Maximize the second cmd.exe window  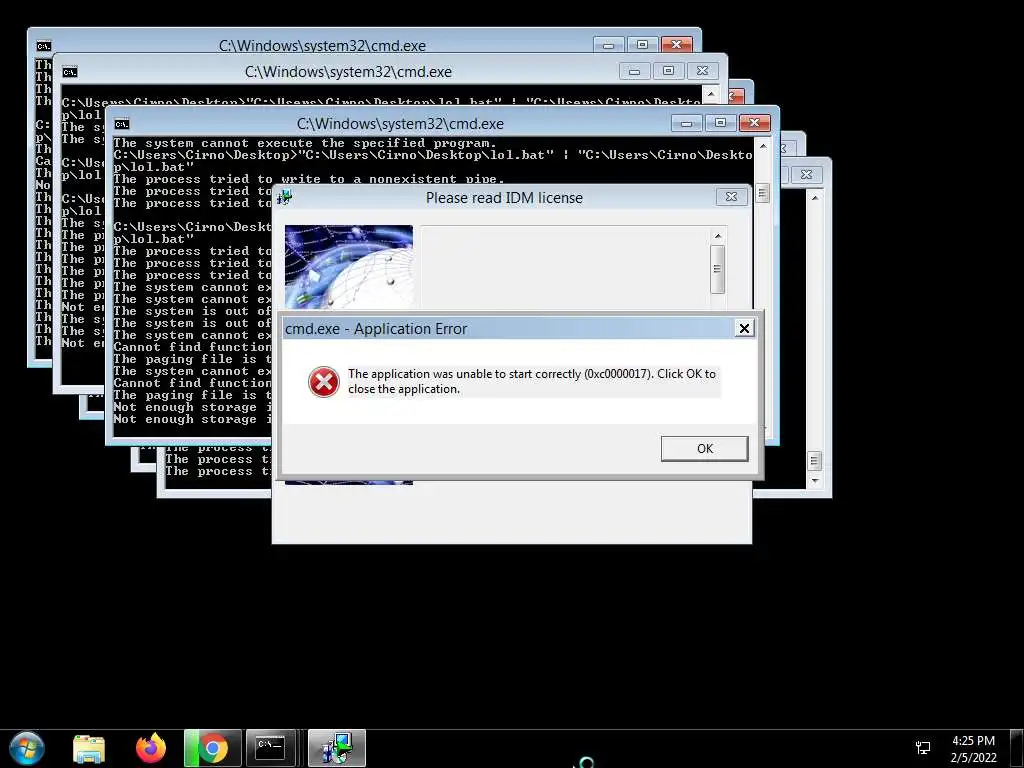[x=668, y=71]
